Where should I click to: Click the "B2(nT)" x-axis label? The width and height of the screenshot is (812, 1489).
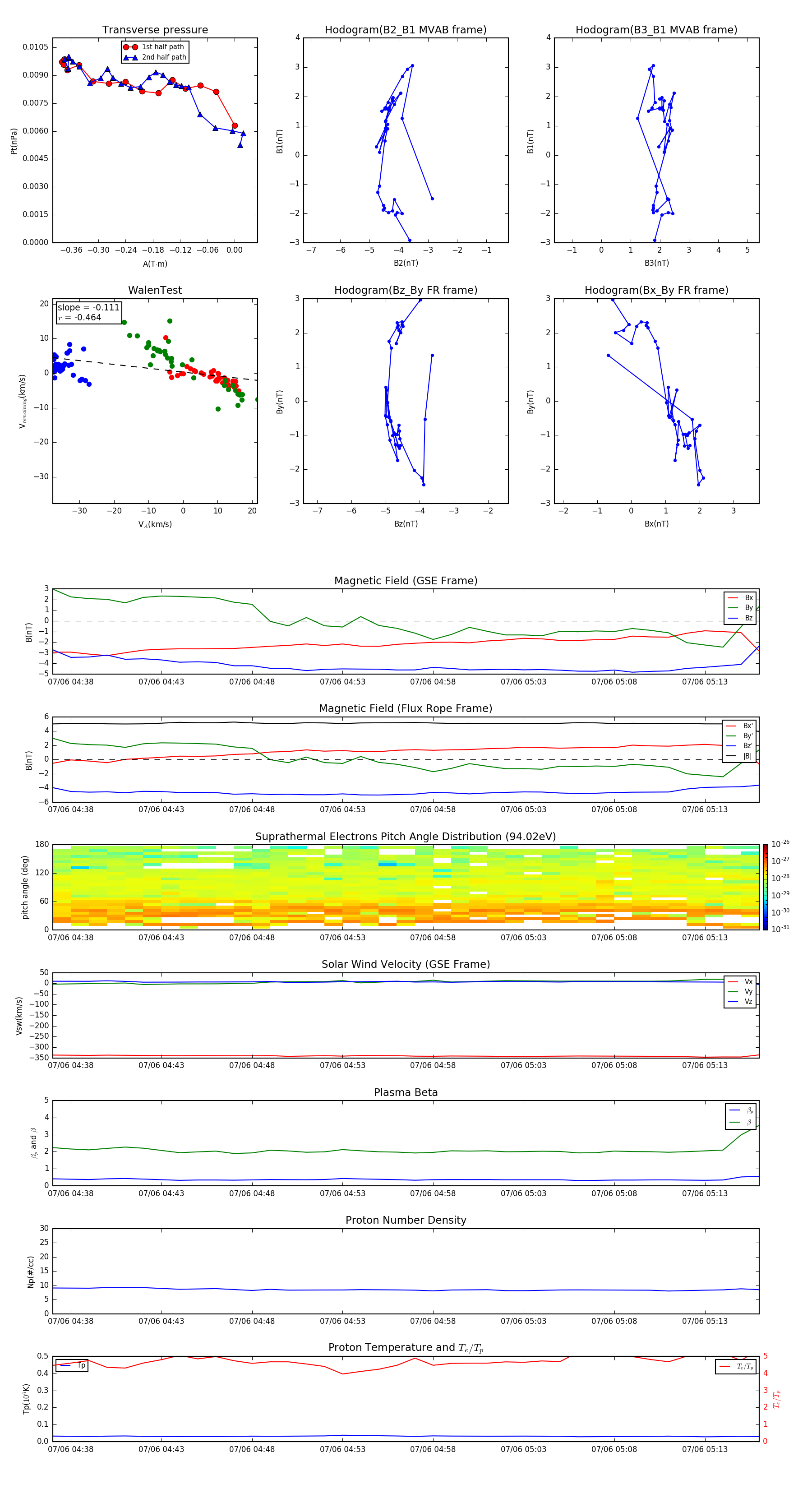tap(406, 263)
